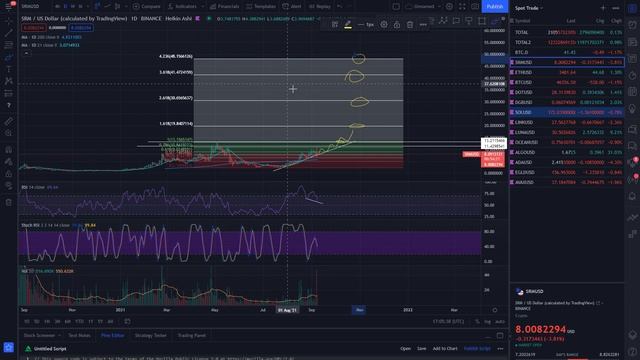Select ADAUSD in watchlist
This screenshot has height=360, width=640.
(x=567, y=162)
